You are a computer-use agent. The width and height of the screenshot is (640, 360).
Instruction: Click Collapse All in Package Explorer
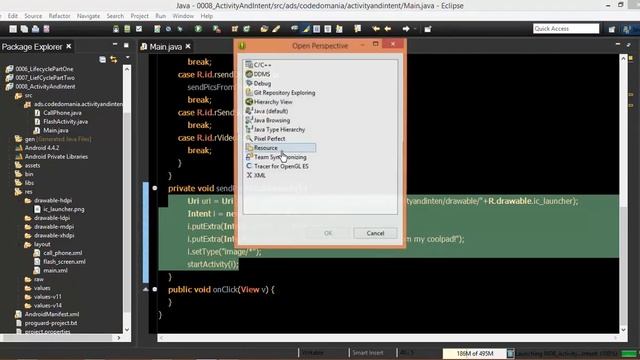coord(102,60)
